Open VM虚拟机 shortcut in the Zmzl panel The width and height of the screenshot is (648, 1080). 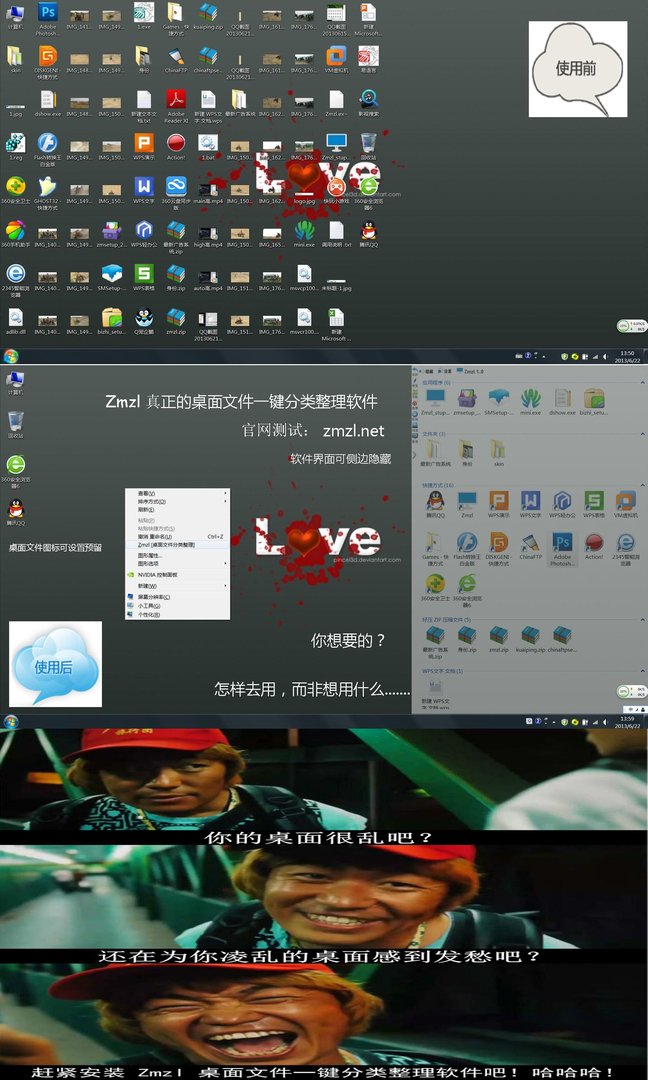tap(626, 502)
